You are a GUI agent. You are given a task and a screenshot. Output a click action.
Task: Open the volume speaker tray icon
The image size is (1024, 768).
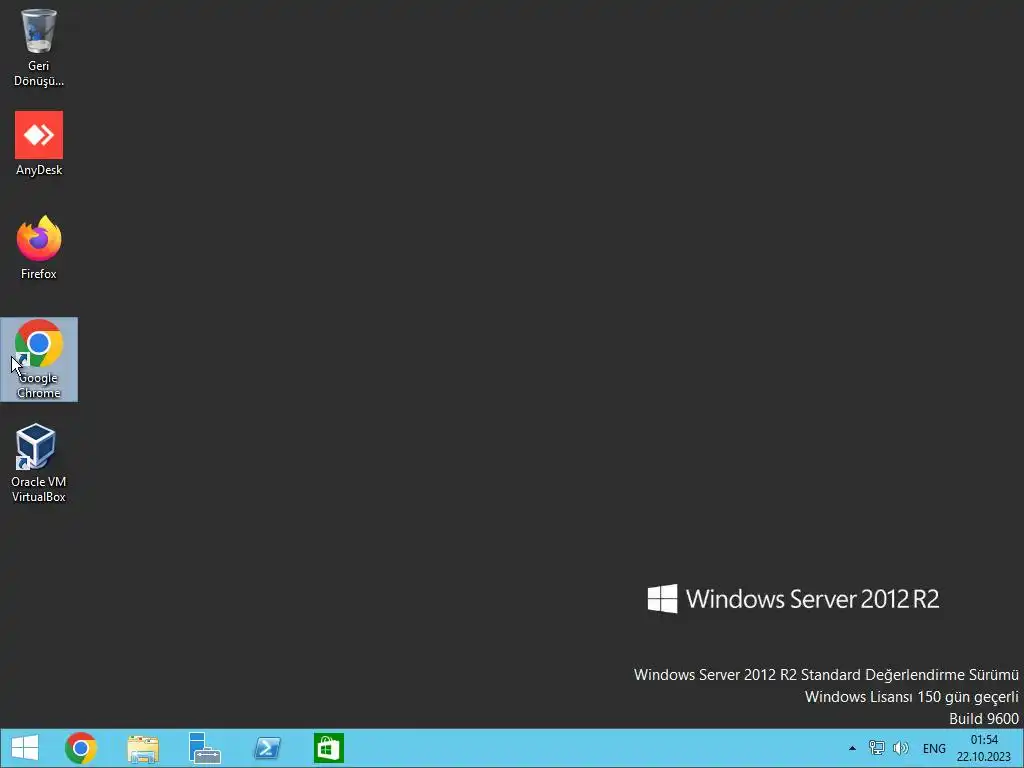coord(901,748)
